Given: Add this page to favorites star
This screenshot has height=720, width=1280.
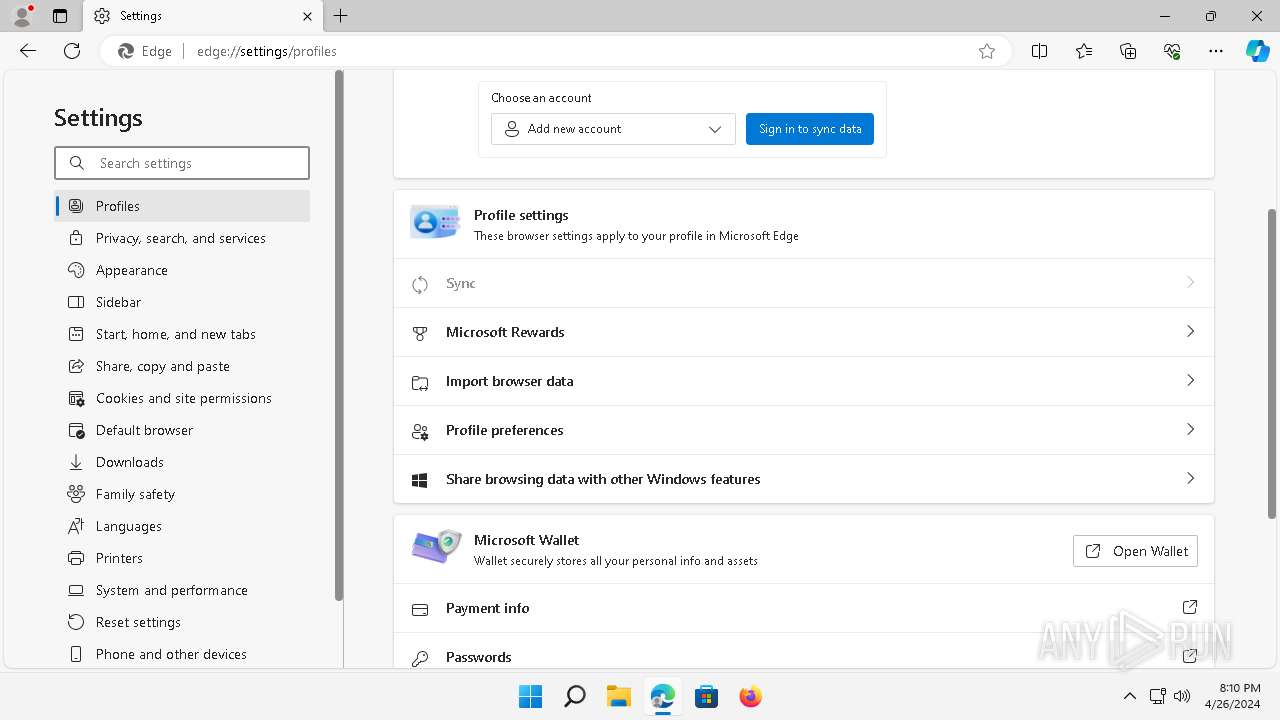Looking at the screenshot, I should (x=987, y=51).
